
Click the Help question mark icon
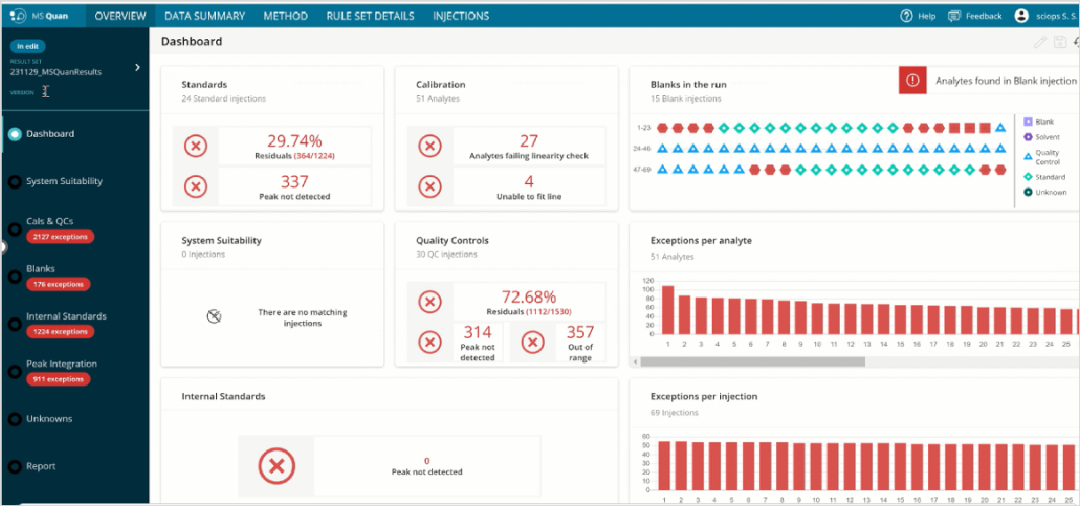pyautogui.click(x=906, y=16)
